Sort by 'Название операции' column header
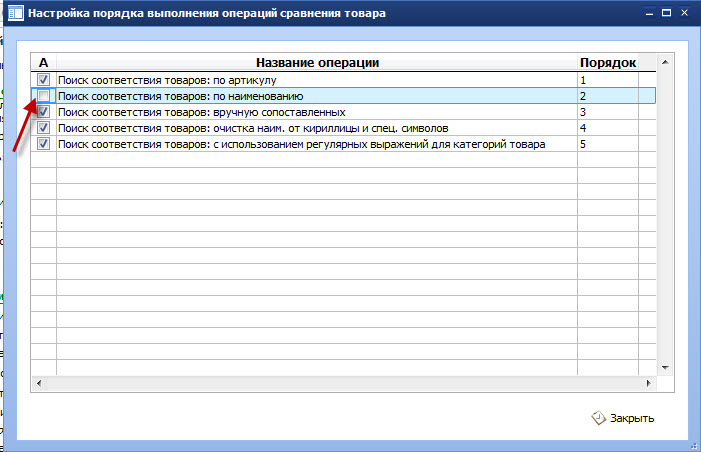The width and height of the screenshot is (701, 452). tap(317, 63)
